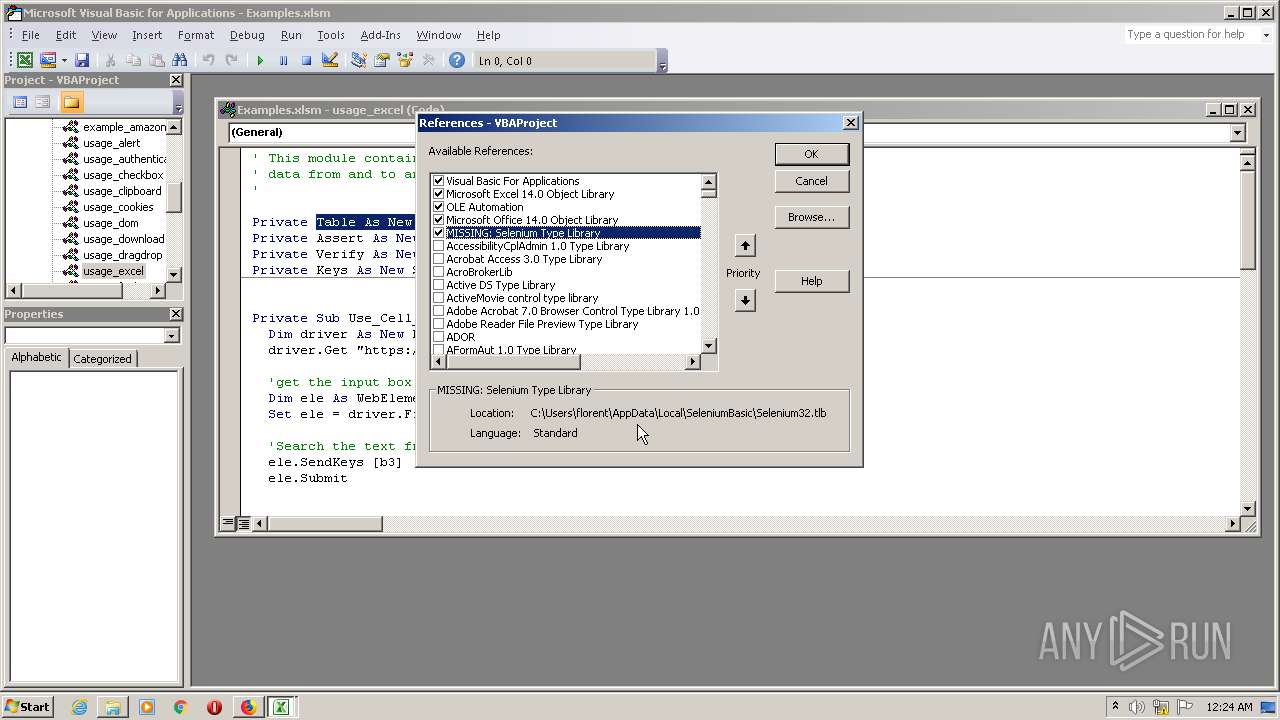This screenshot has height=720, width=1280.
Task: Open Firefox from the taskbar
Action: (x=248, y=707)
